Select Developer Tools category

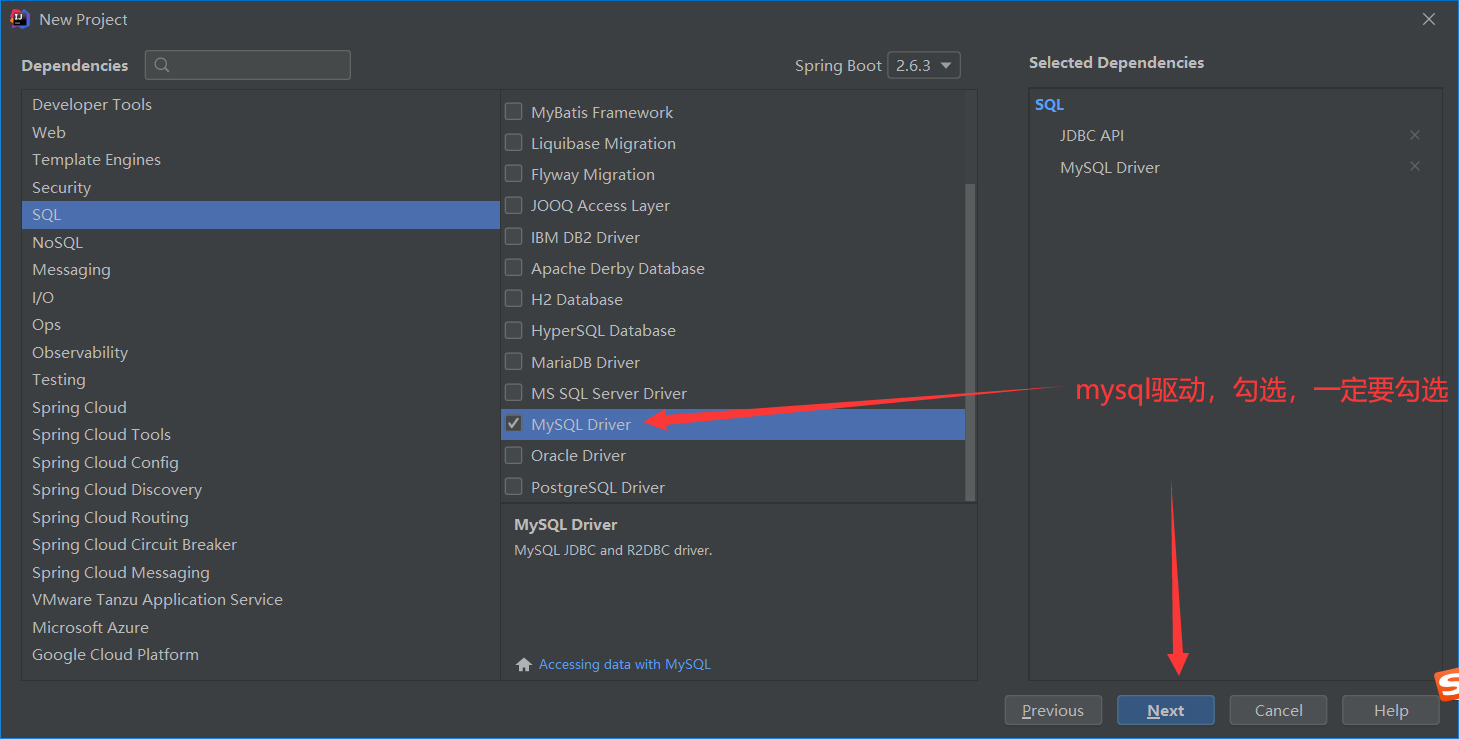coord(260,104)
